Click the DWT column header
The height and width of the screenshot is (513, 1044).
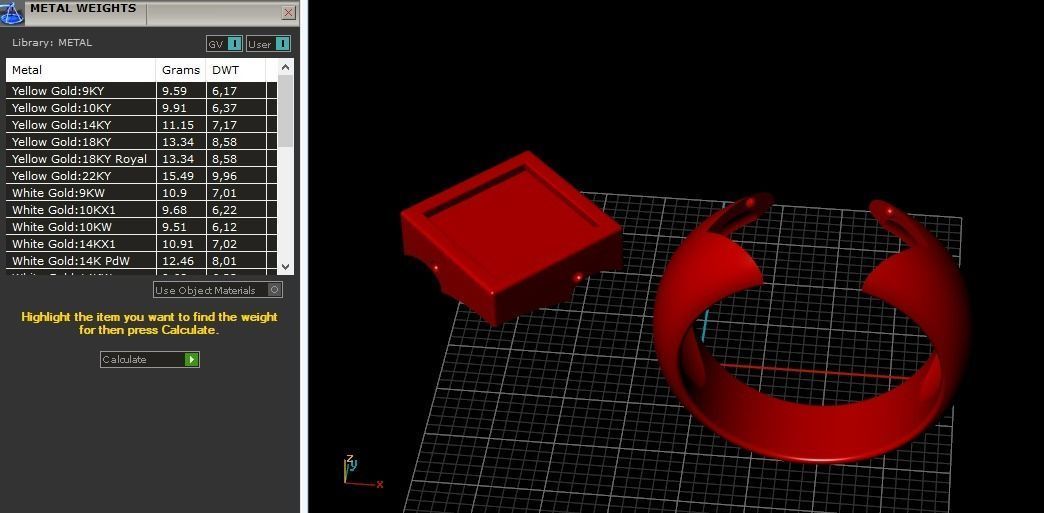pyautogui.click(x=236, y=70)
